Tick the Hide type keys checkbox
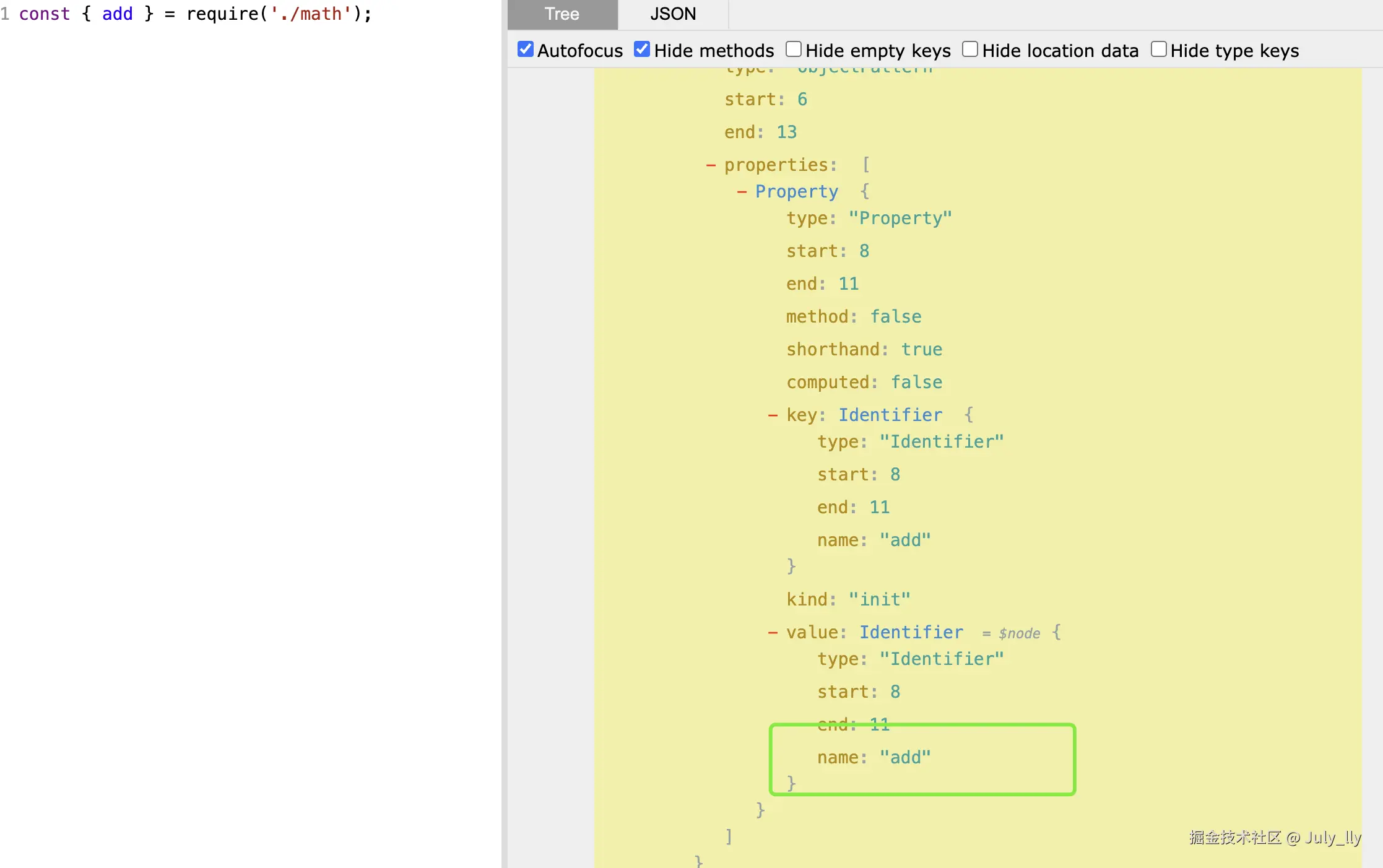Viewport: 1383px width, 868px height. coord(1158,50)
